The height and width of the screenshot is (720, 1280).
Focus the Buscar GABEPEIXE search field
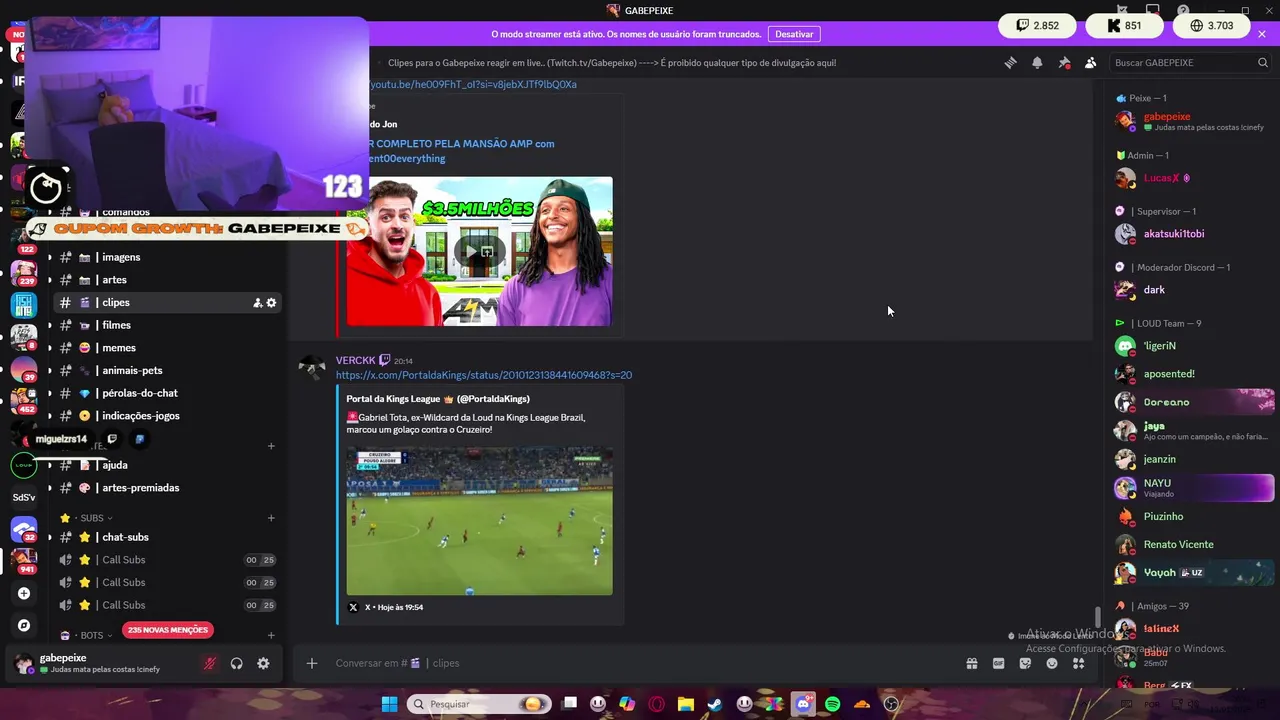[1190, 62]
